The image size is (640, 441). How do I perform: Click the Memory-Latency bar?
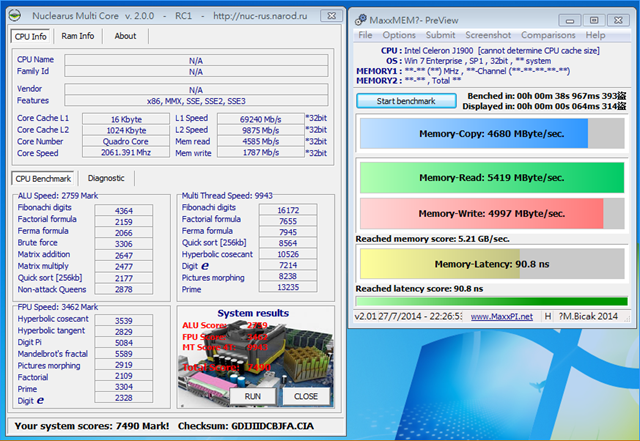pos(492,264)
